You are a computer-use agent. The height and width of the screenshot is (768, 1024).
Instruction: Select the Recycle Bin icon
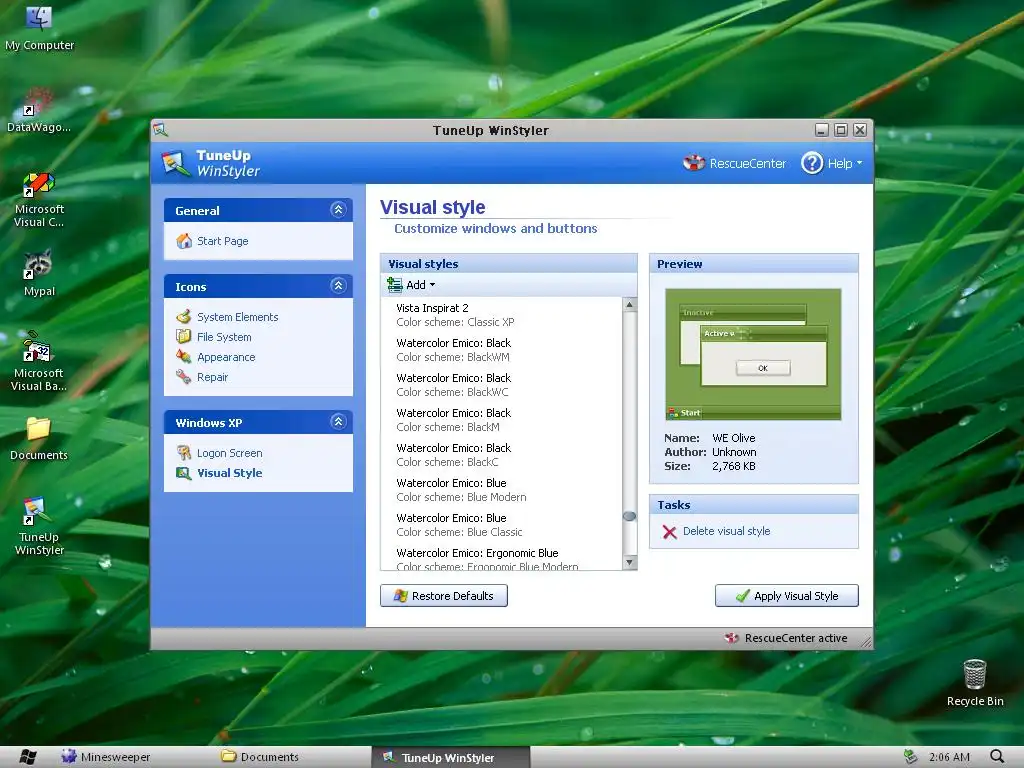974,682
